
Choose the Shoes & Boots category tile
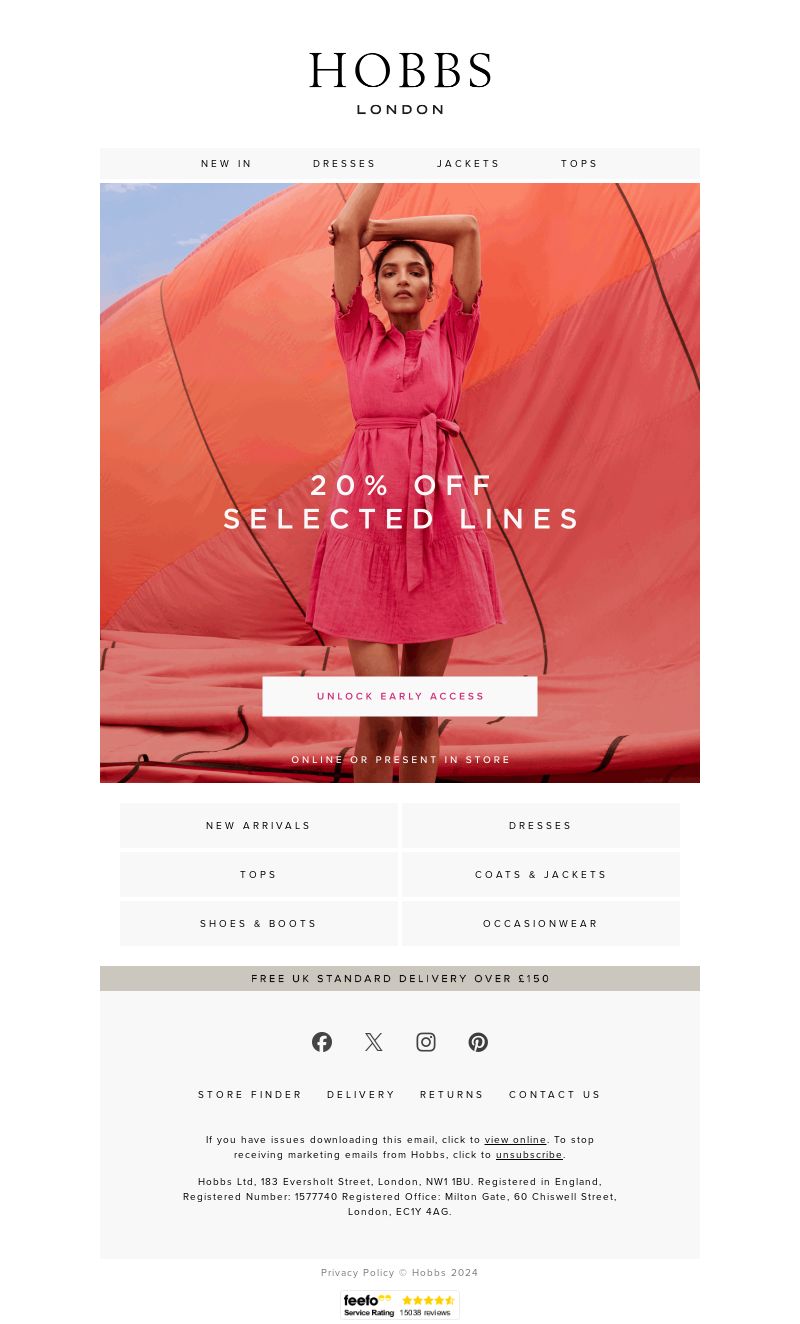(x=259, y=924)
